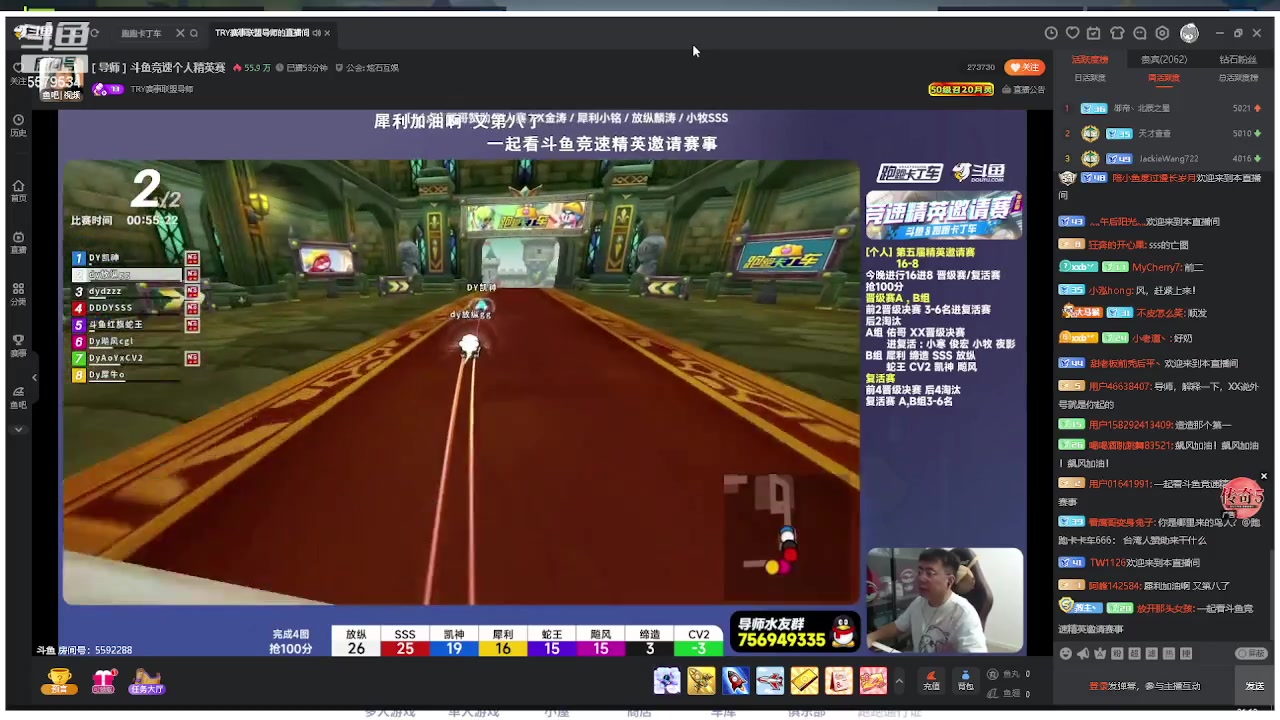Viewport: 1280px width, 720px height.
Task: Send pink card gift in gift bar
Action: (x=839, y=681)
